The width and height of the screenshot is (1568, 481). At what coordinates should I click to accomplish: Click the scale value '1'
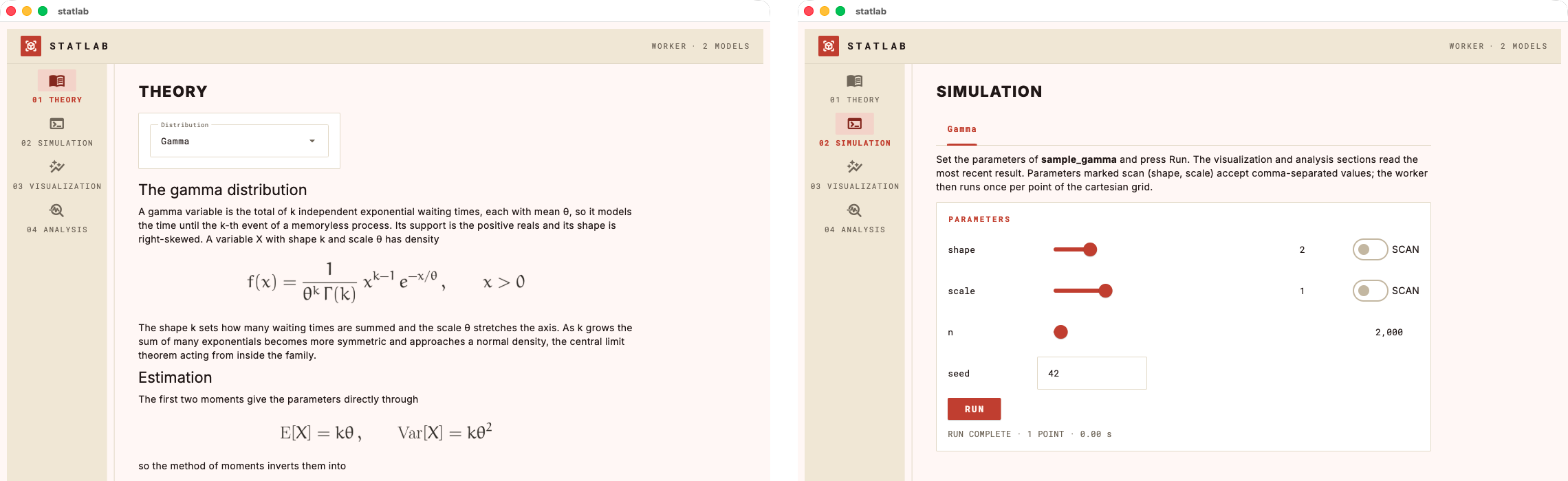(1302, 291)
